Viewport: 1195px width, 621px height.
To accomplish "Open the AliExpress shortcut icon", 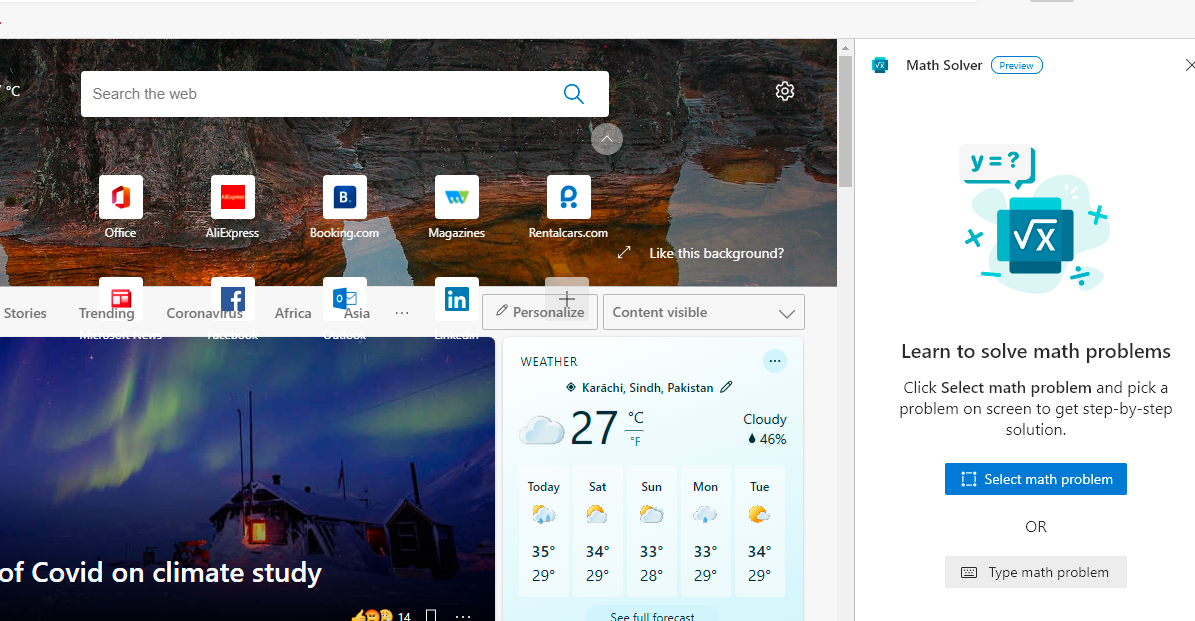I will coord(232,197).
